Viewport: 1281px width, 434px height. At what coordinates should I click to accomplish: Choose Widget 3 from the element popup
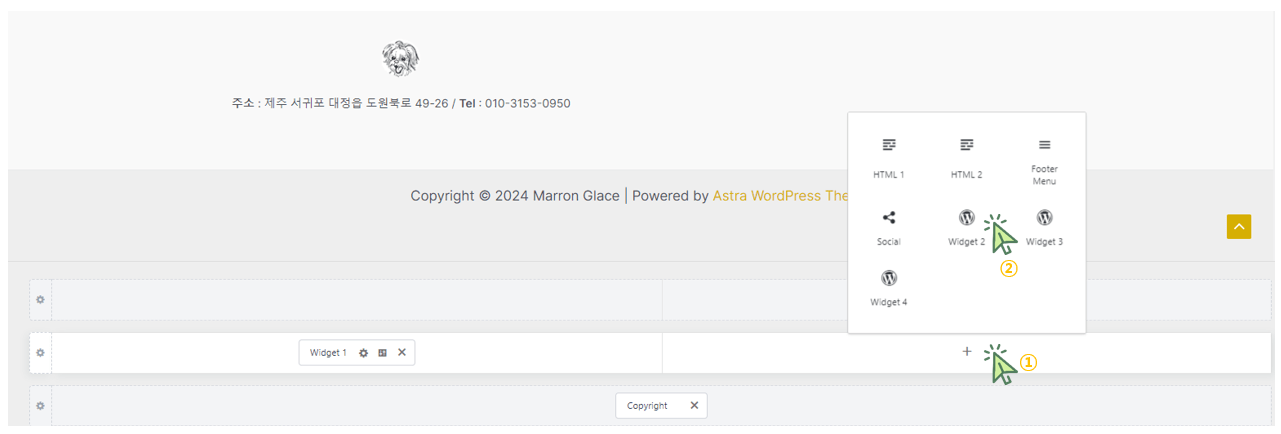(1044, 228)
